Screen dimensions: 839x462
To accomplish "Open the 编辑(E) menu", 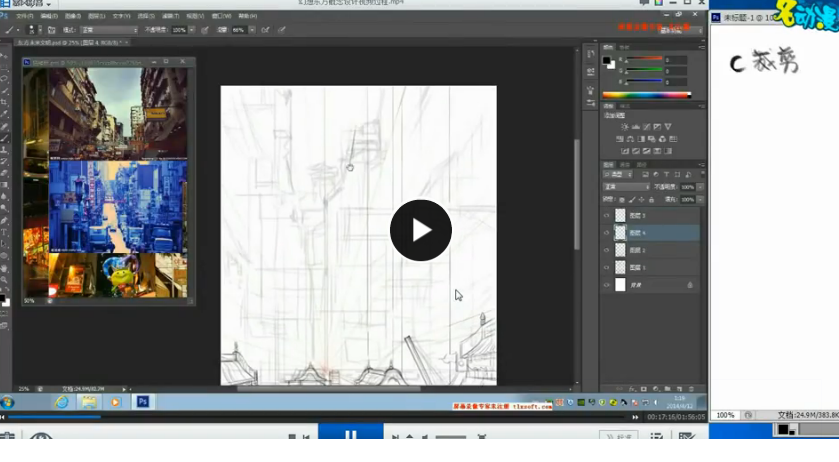I will coord(49,16).
